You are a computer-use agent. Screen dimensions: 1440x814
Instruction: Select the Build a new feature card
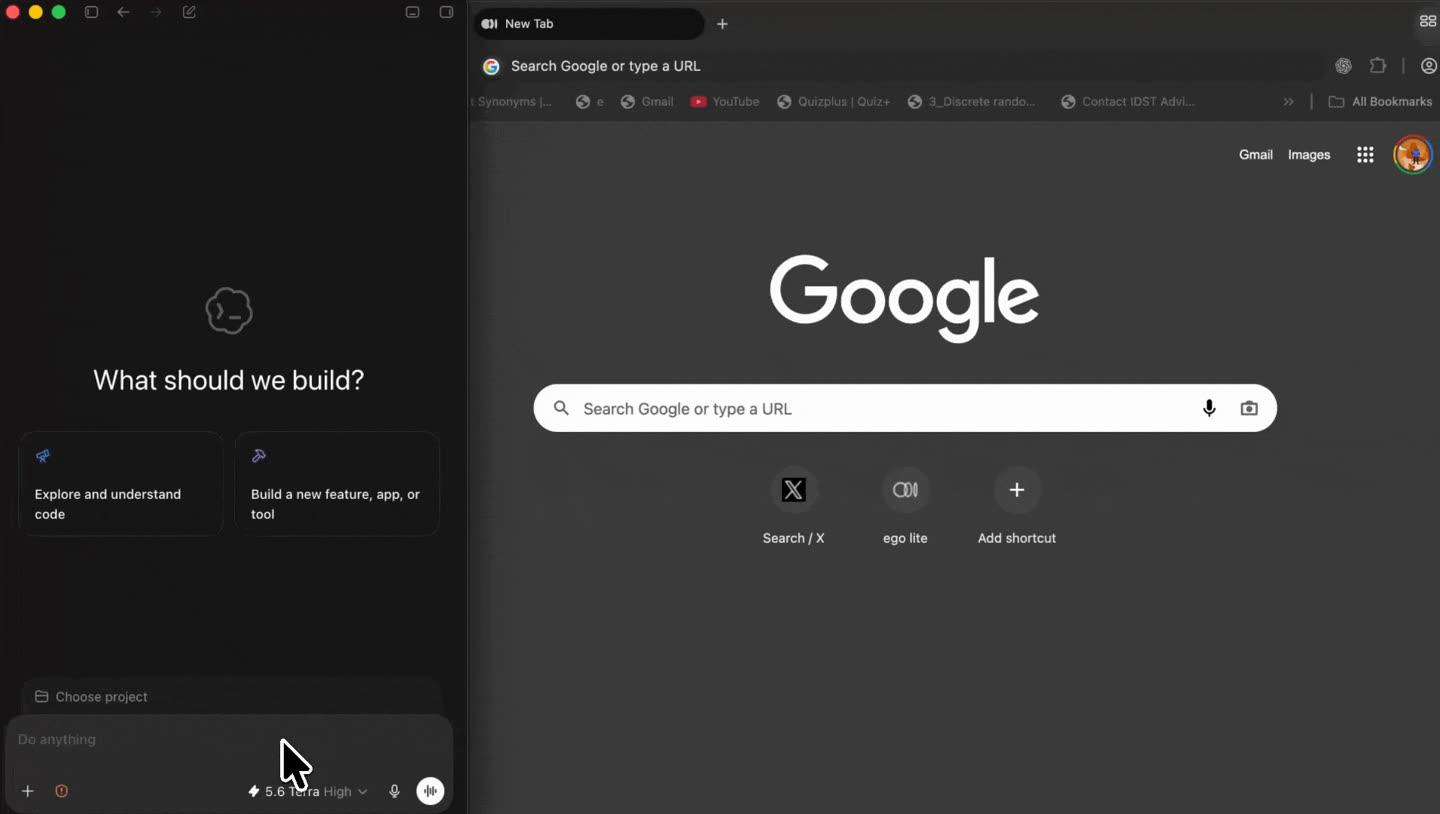coord(337,484)
